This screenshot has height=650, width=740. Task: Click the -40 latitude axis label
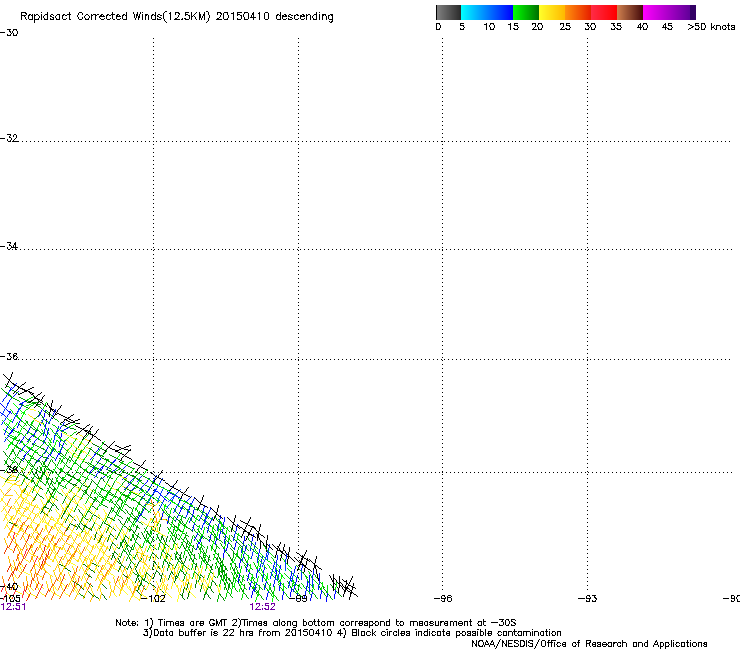[x=9, y=587]
